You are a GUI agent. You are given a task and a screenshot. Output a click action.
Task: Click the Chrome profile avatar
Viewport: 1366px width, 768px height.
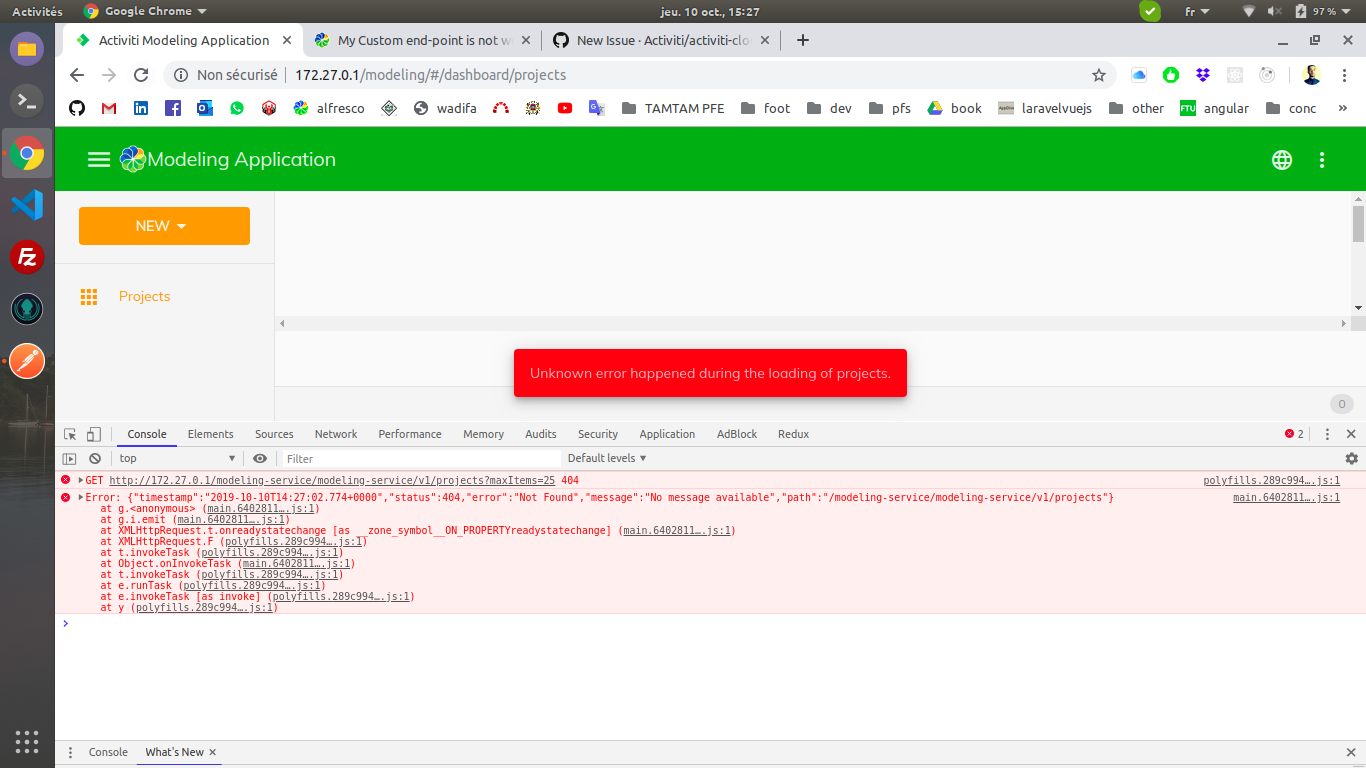pos(1312,75)
